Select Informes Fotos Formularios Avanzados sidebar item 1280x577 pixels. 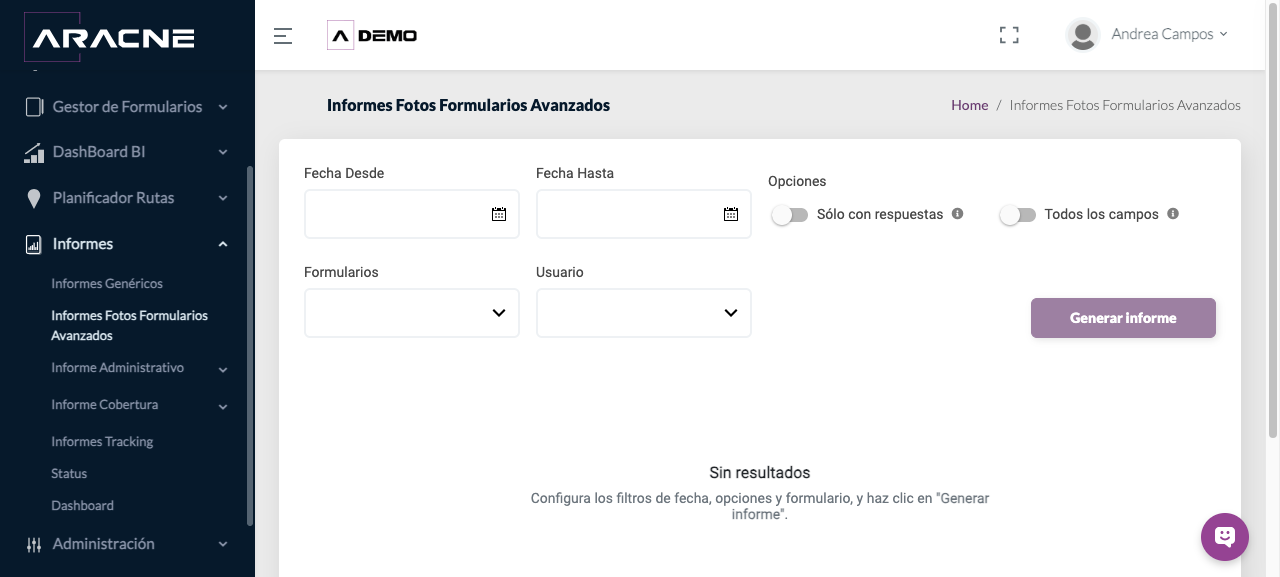pos(130,325)
